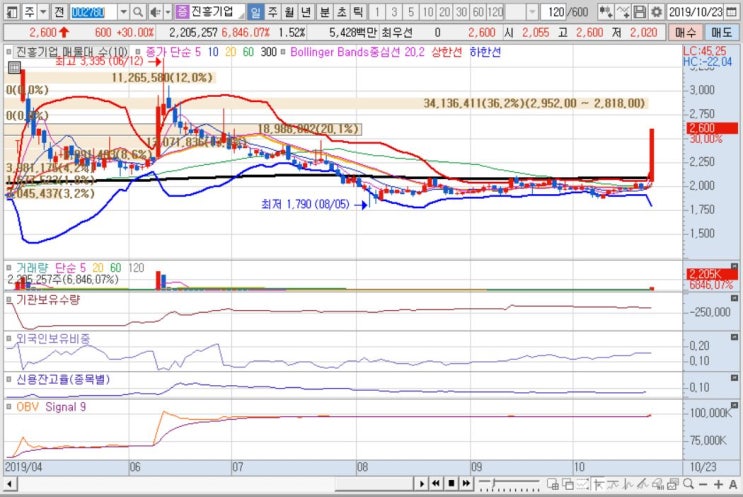Viewport: 743px width, 497px height.
Task: Click the play button on bottom bar
Action: (x=421, y=484)
